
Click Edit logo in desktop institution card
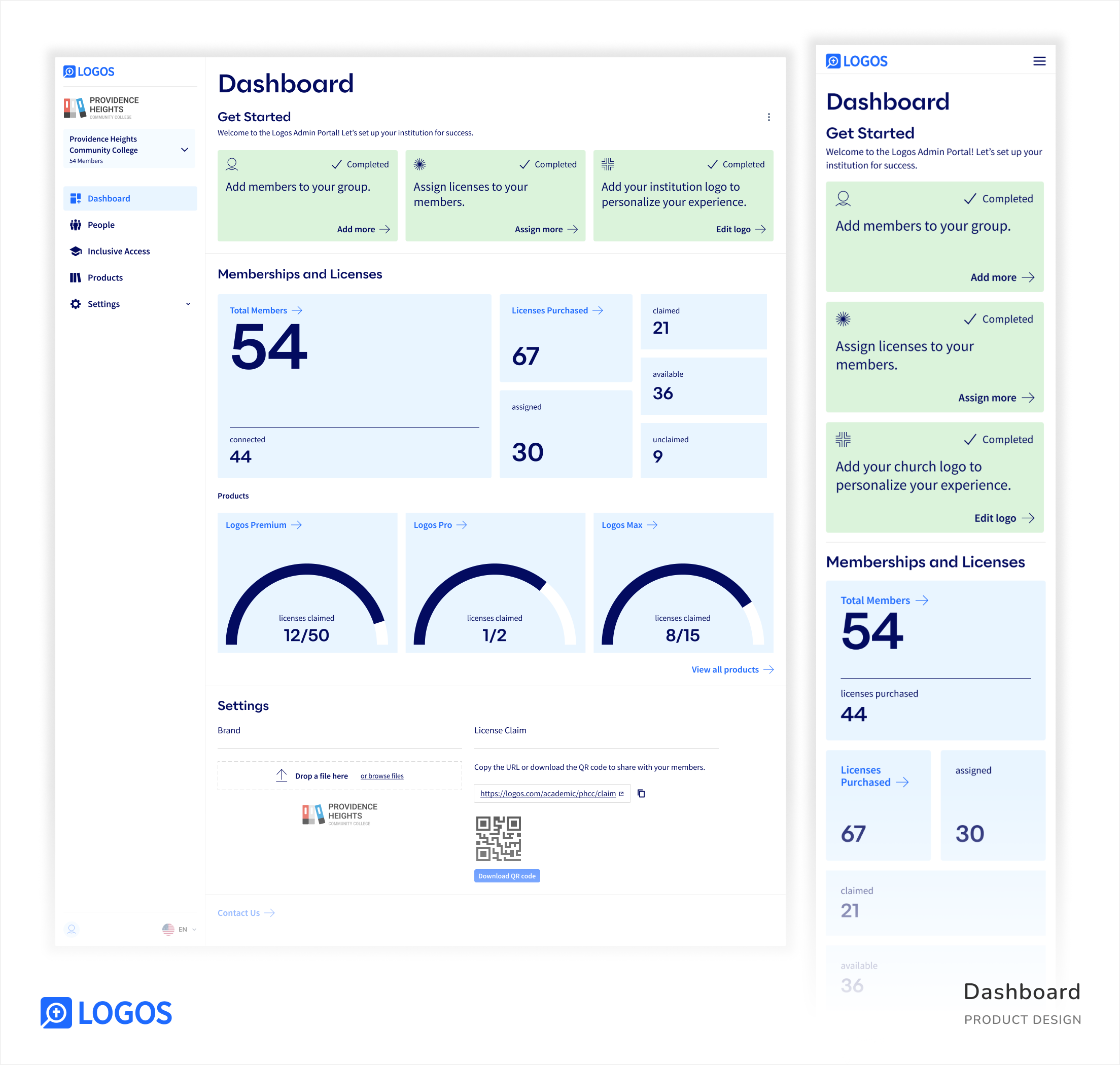[x=741, y=229]
